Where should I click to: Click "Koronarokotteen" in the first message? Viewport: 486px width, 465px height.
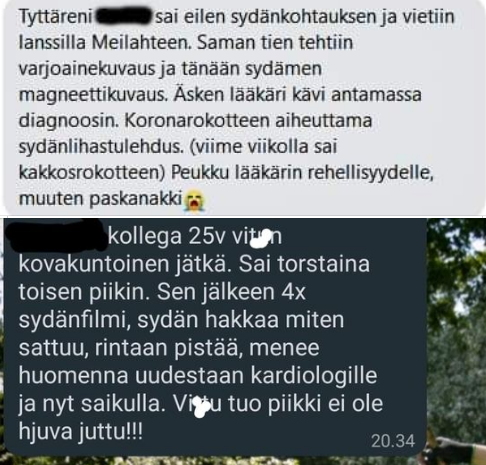197,120
